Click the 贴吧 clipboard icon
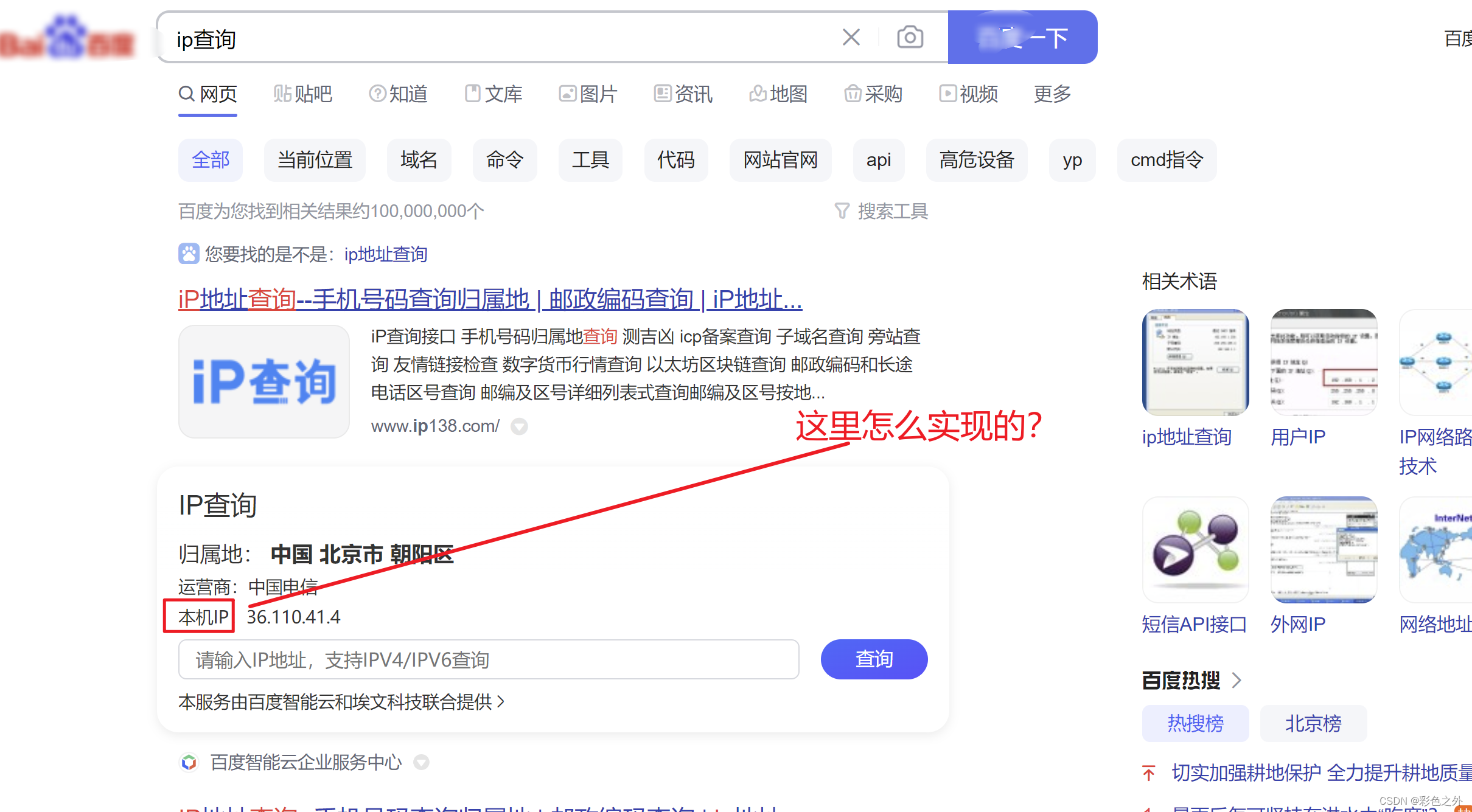The width and height of the screenshot is (1472, 812). [x=282, y=93]
